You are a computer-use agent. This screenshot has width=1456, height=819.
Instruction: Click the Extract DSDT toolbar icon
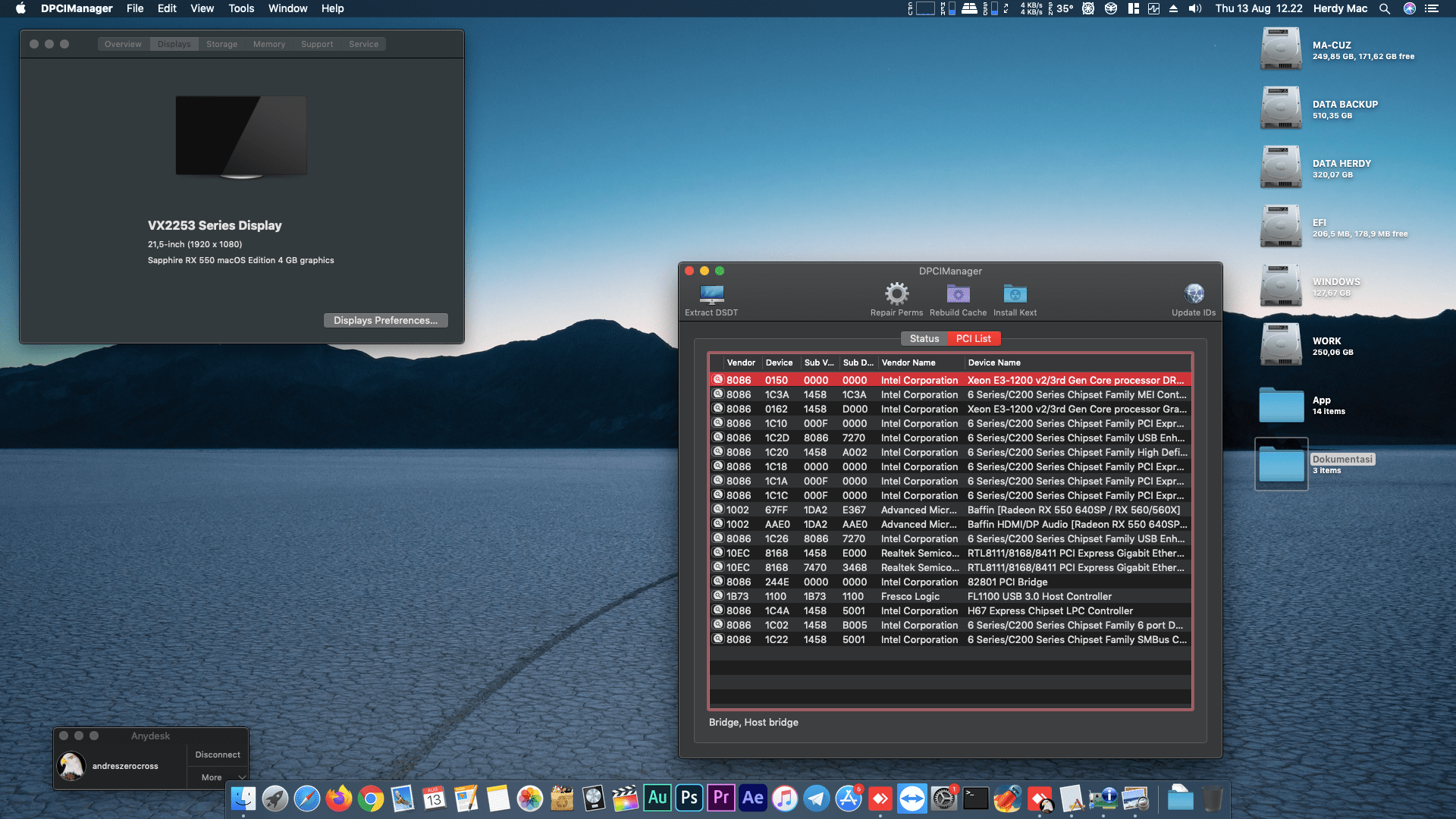coord(711,294)
